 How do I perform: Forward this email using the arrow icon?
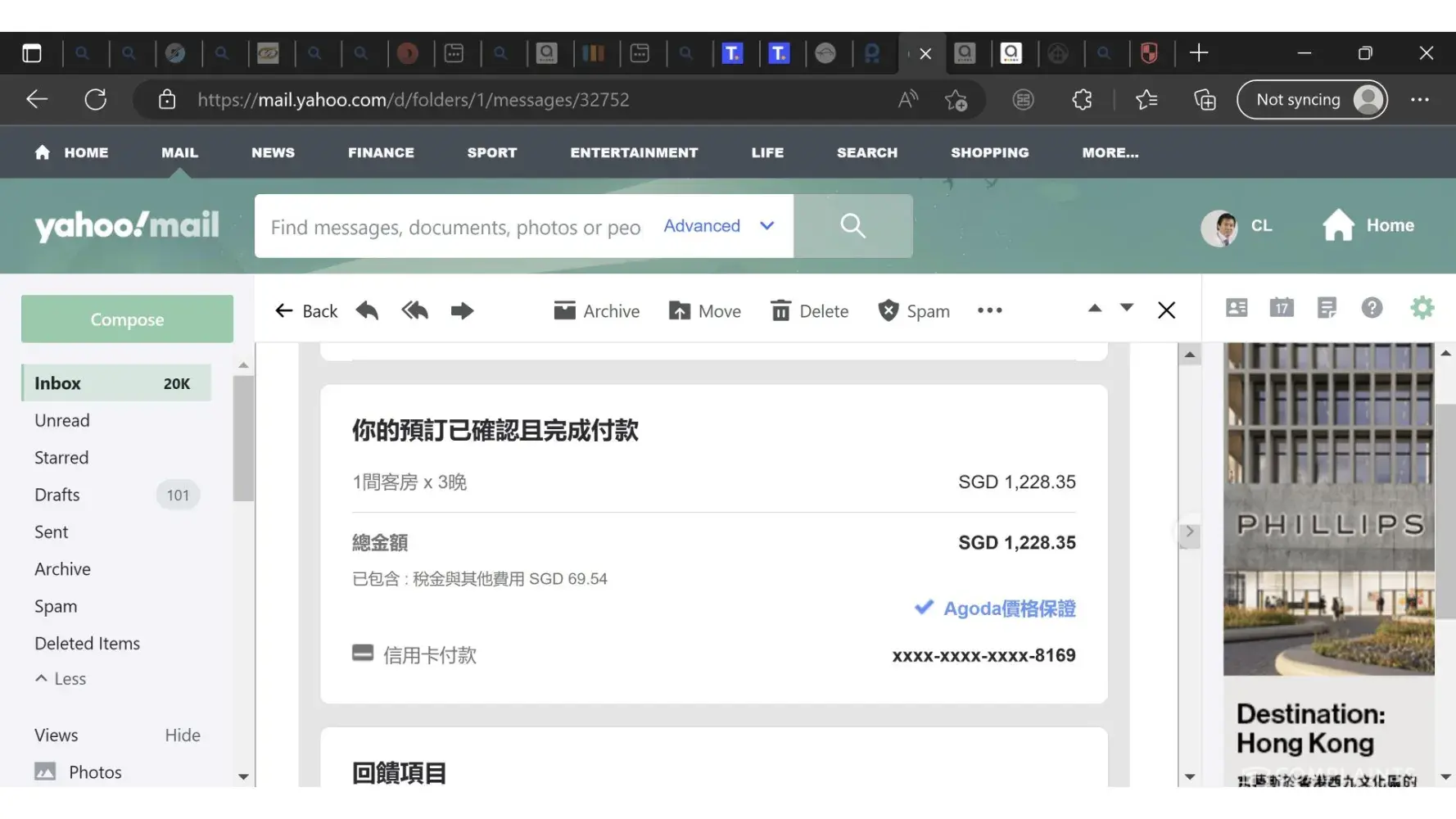point(462,310)
